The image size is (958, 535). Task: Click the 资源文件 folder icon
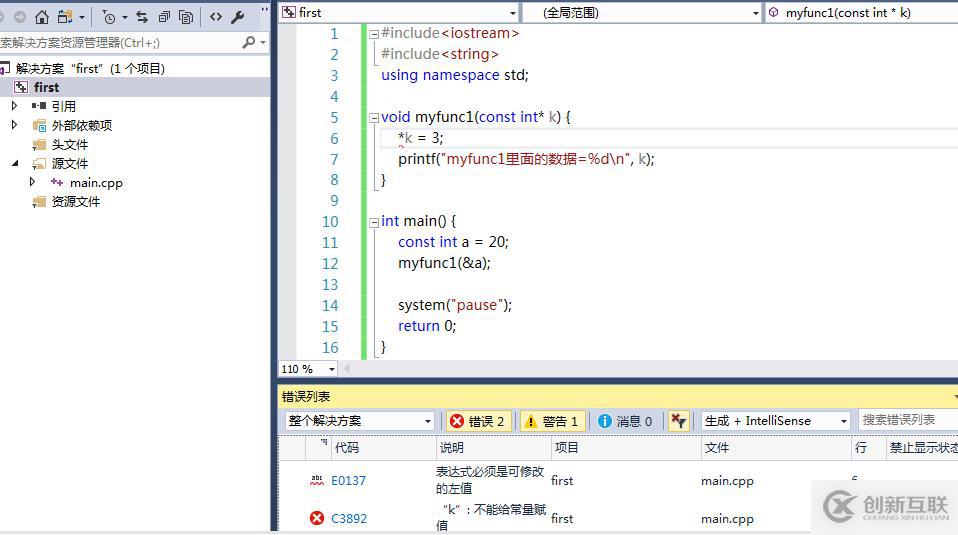pyautogui.click(x=39, y=202)
